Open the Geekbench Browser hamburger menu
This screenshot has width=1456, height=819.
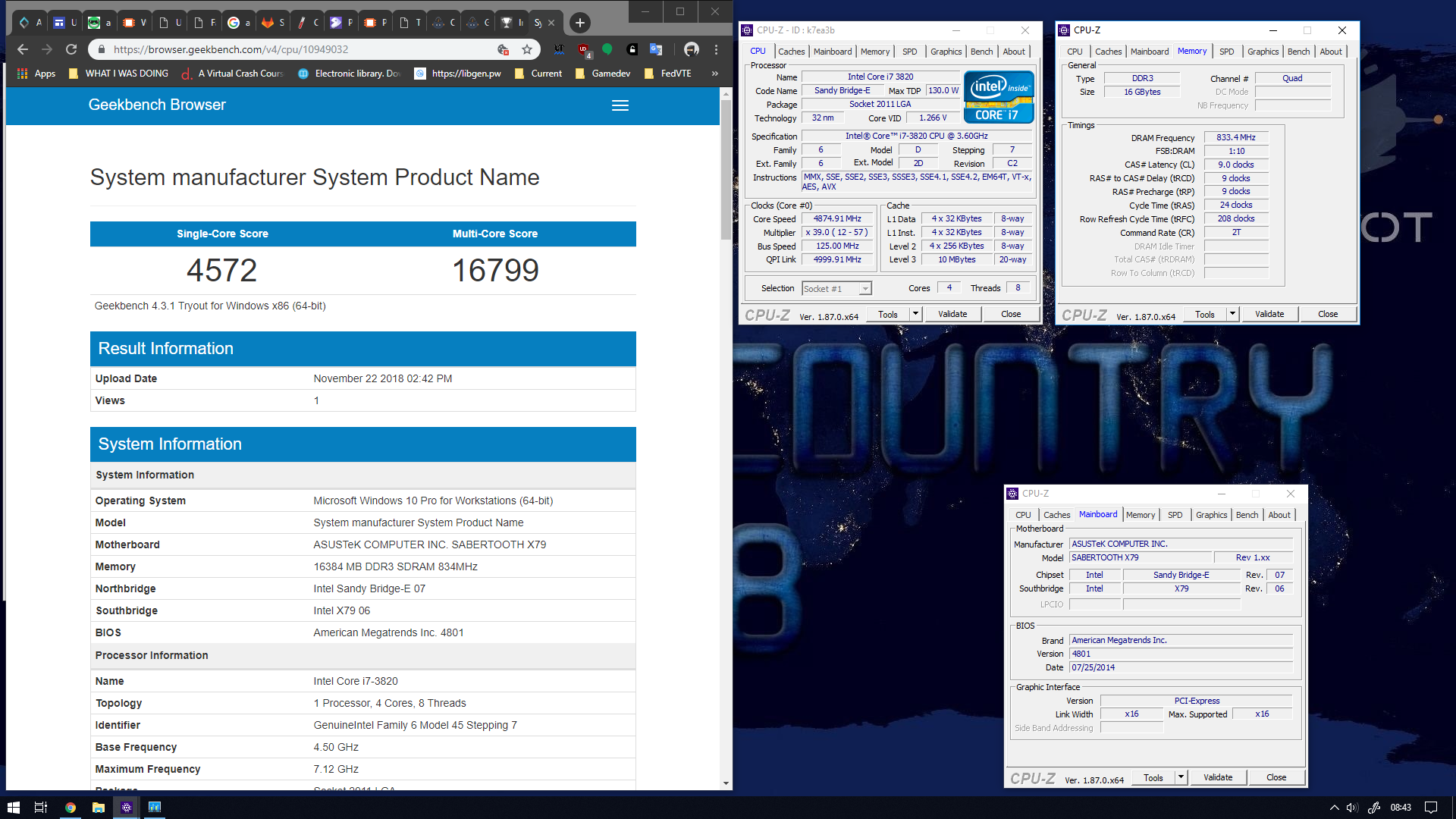(620, 105)
